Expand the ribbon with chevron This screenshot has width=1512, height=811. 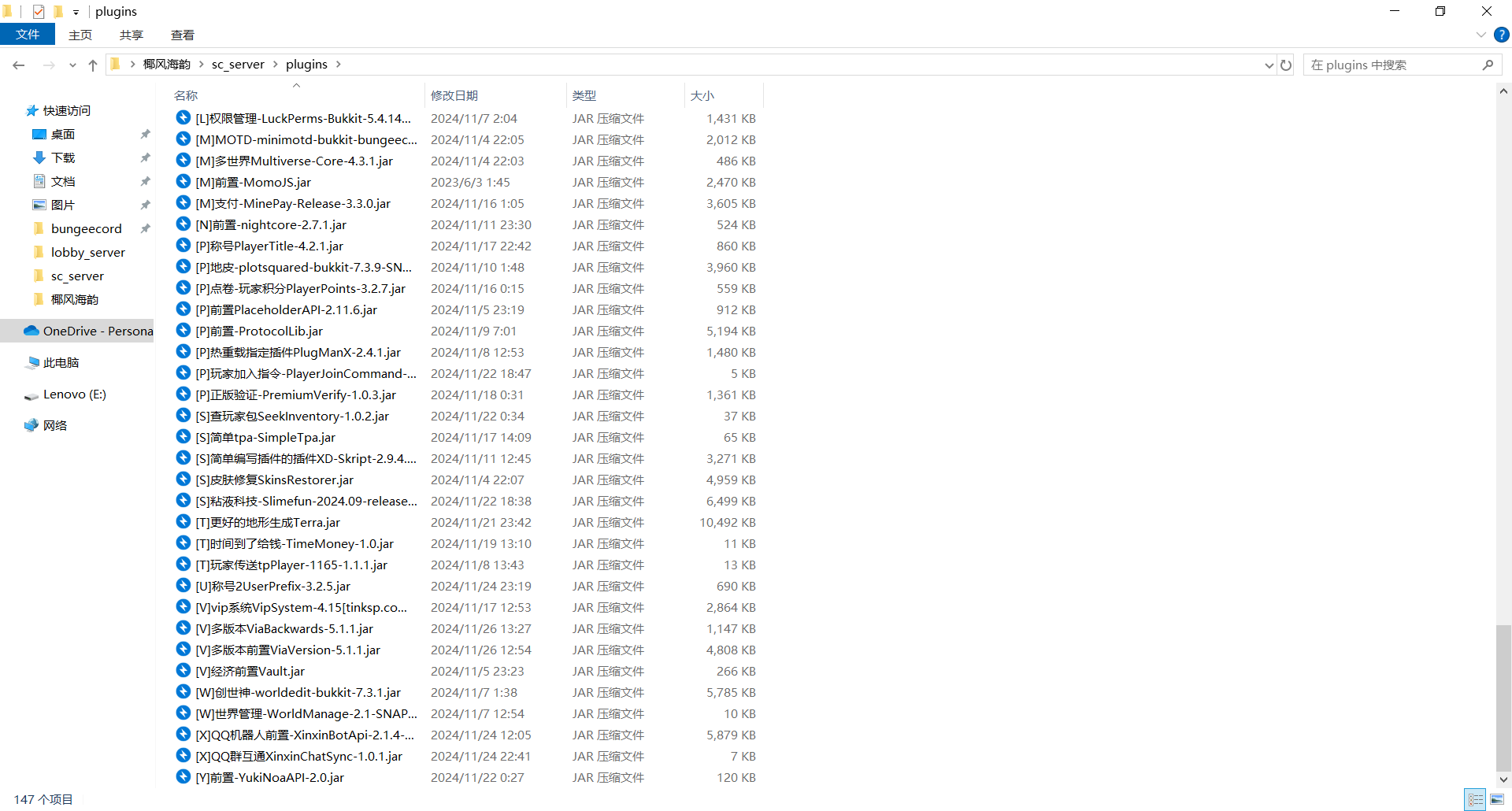[x=1481, y=35]
